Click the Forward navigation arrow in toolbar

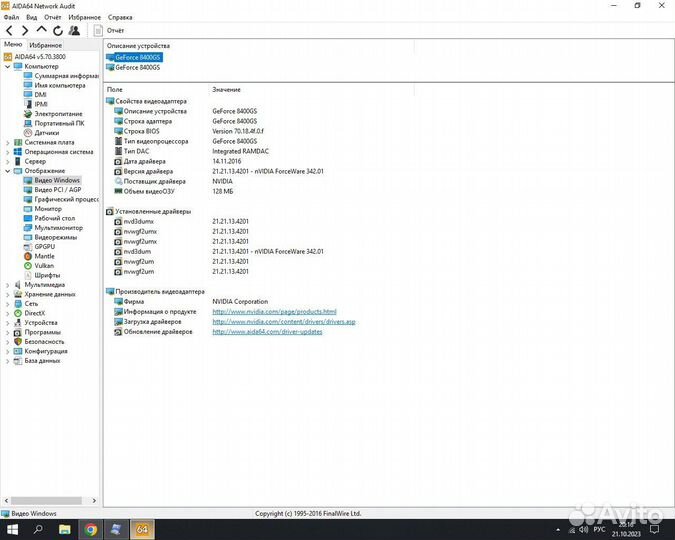[25, 30]
